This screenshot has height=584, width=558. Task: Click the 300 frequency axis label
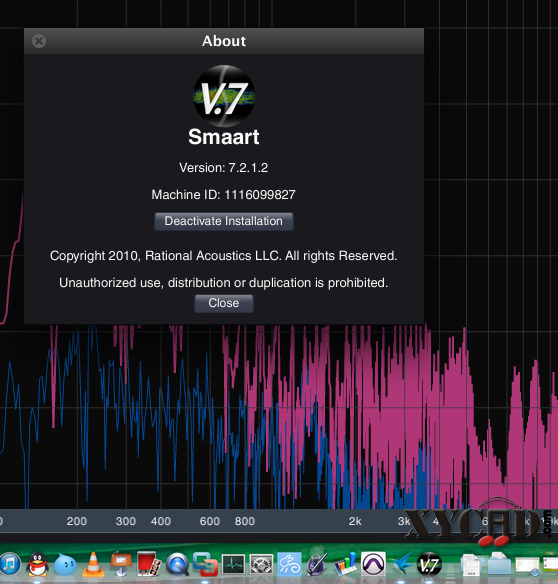coord(126,521)
